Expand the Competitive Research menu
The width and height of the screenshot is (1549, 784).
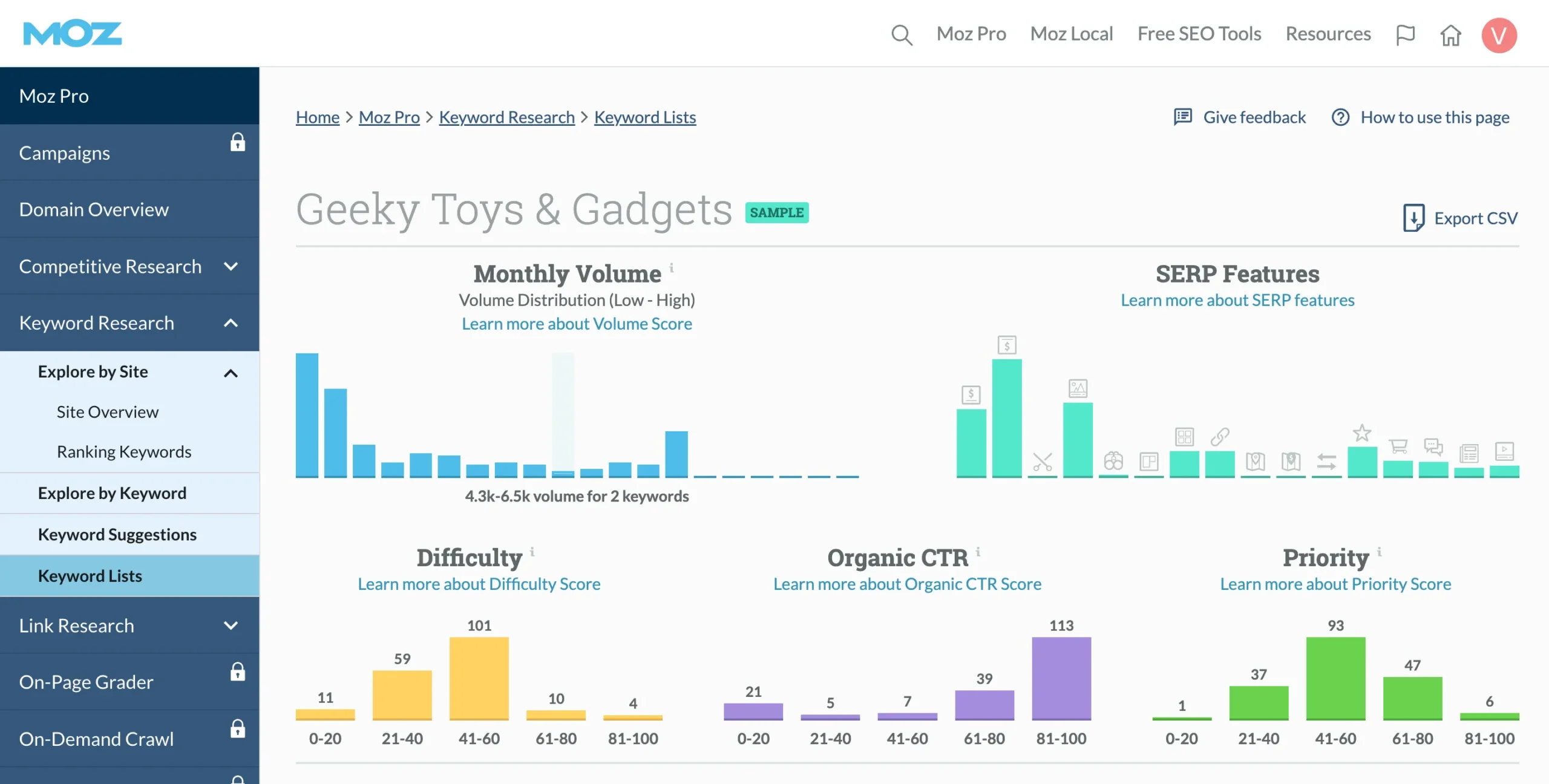click(x=232, y=266)
